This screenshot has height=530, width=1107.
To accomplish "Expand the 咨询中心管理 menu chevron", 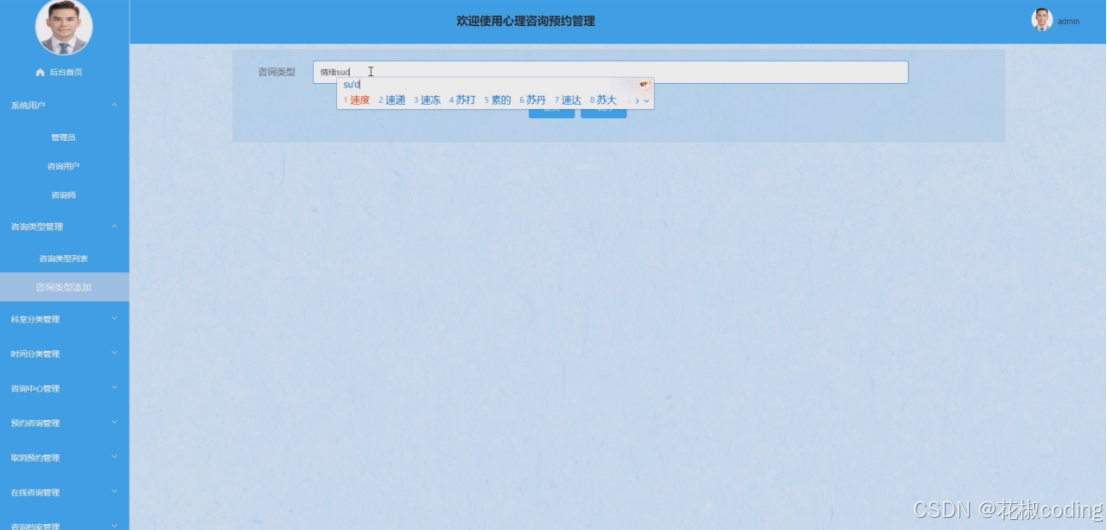I will pos(114,388).
